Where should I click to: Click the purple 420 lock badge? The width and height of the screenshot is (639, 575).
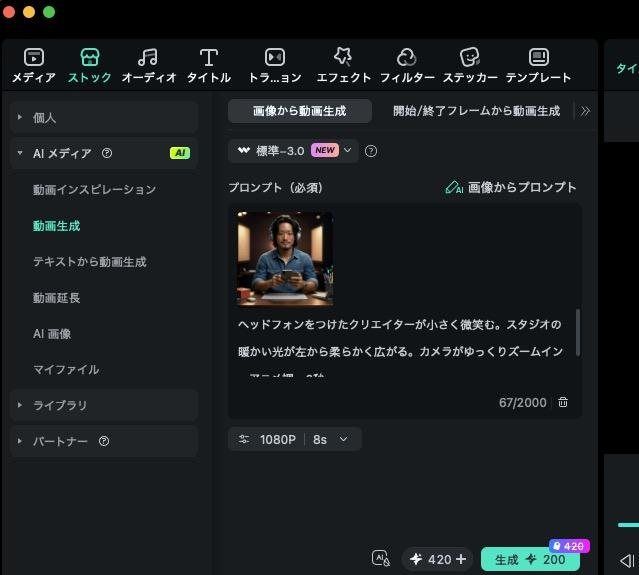click(569, 546)
